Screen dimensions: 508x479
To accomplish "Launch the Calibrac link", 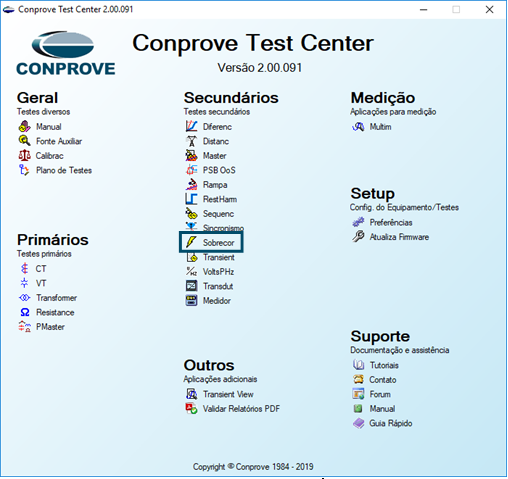I will (x=49, y=156).
